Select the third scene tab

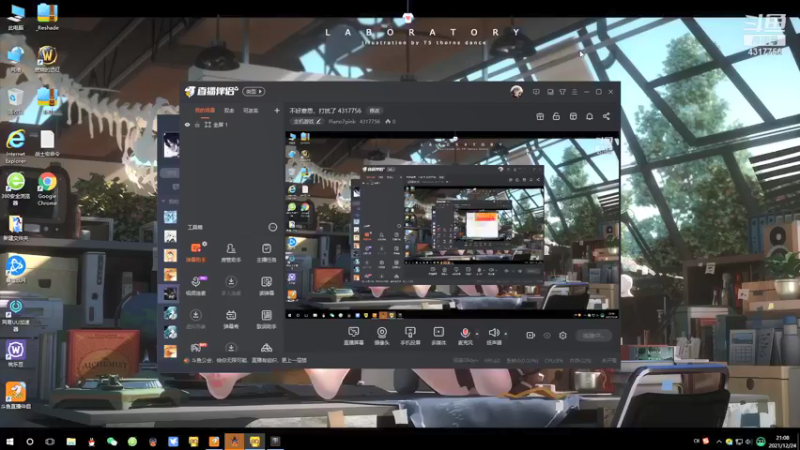tap(251, 110)
